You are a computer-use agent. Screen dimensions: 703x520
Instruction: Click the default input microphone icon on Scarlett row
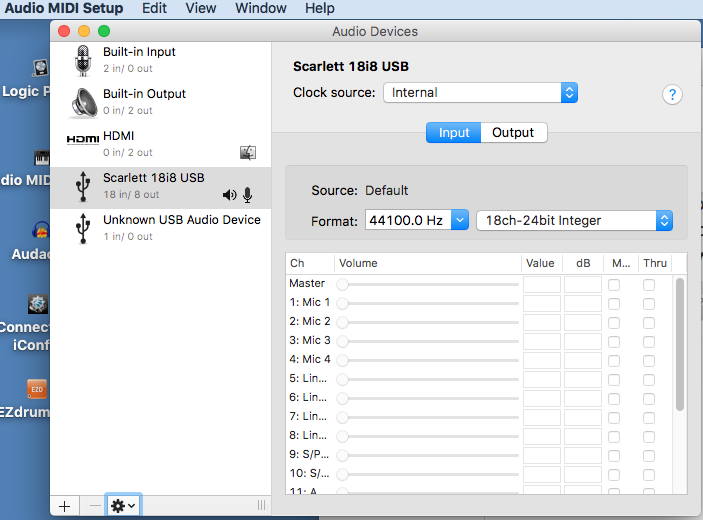[247, 195]
